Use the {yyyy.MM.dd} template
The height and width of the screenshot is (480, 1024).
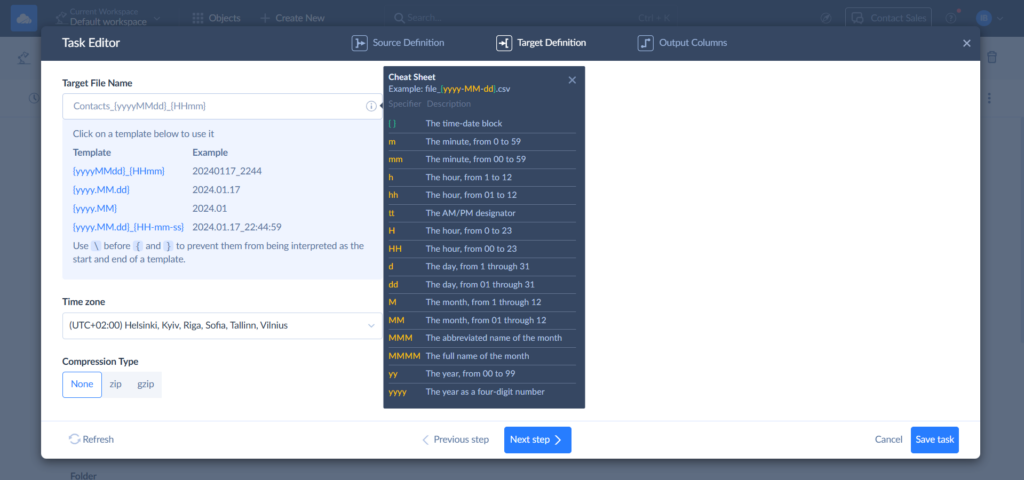pyautogui.click(x=101, y=189)
